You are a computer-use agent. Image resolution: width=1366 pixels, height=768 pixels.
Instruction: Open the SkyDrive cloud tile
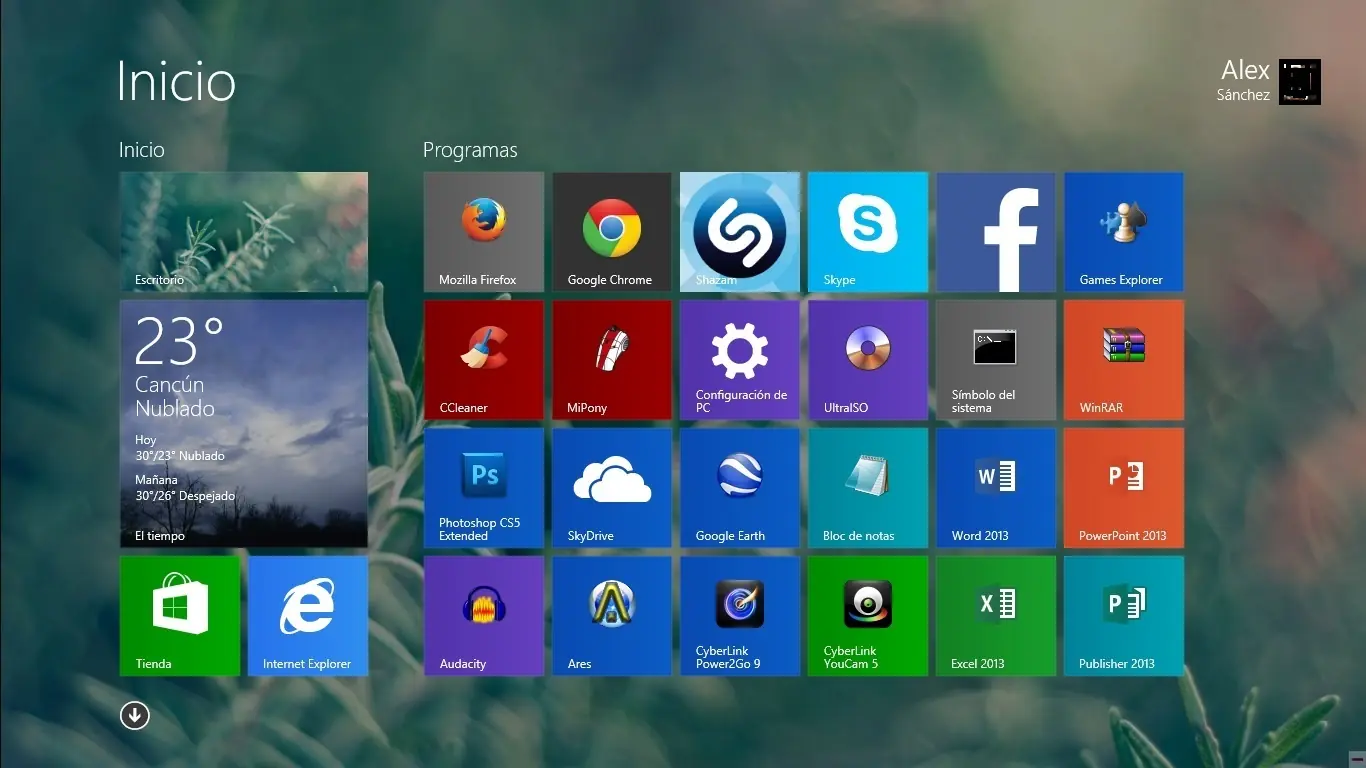[612, 488]
